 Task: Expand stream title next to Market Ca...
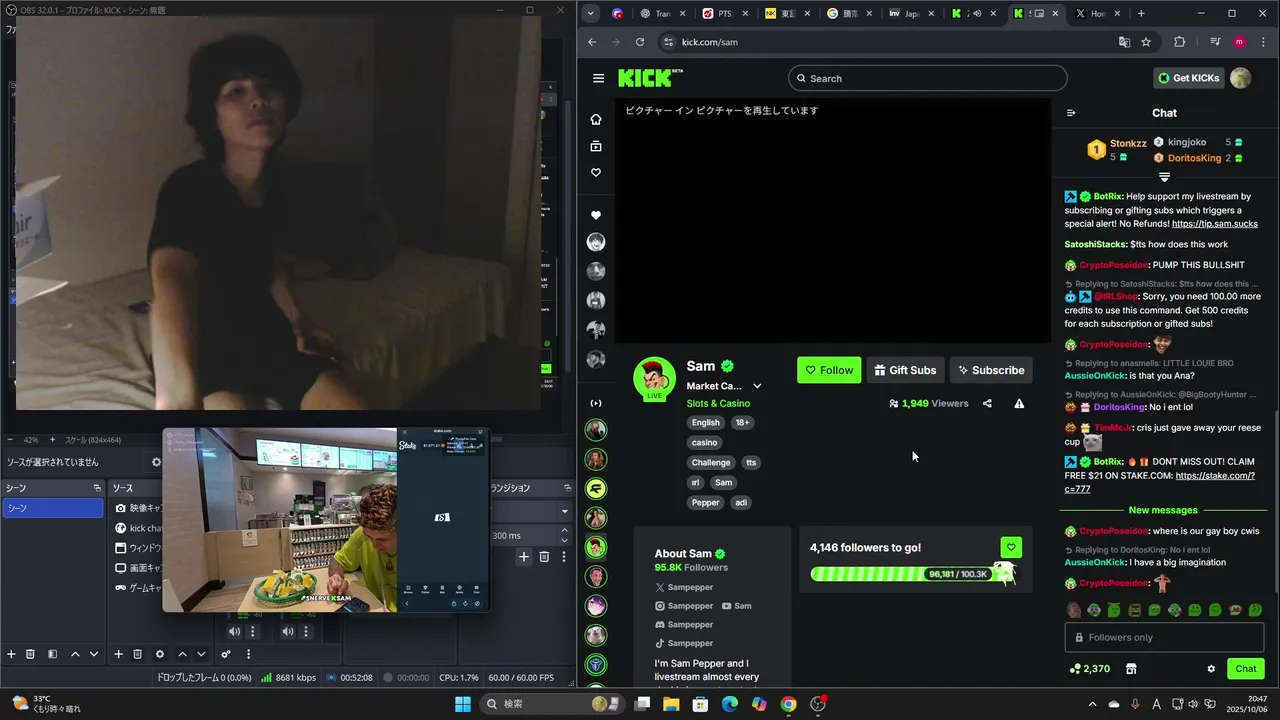point(757,386)
